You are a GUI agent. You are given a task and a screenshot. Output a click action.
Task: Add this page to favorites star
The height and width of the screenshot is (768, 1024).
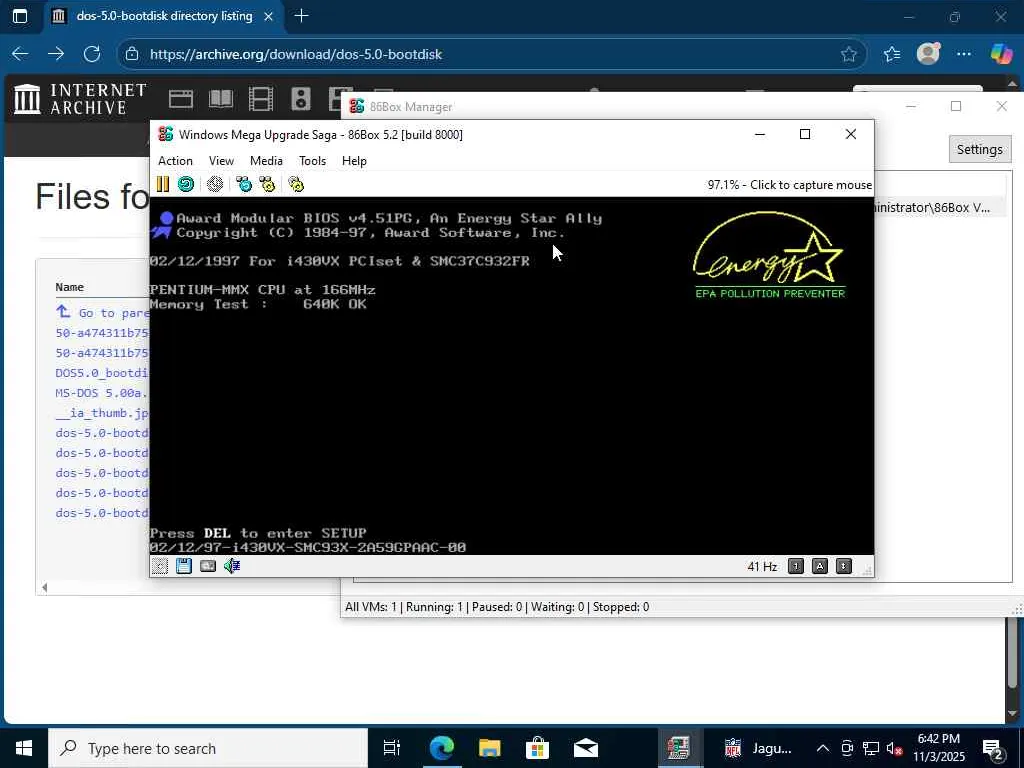click(848, 54)
